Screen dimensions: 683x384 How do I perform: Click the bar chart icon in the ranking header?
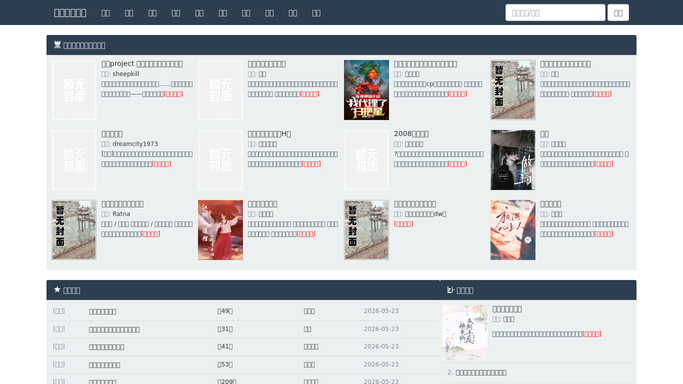(450, 290)
